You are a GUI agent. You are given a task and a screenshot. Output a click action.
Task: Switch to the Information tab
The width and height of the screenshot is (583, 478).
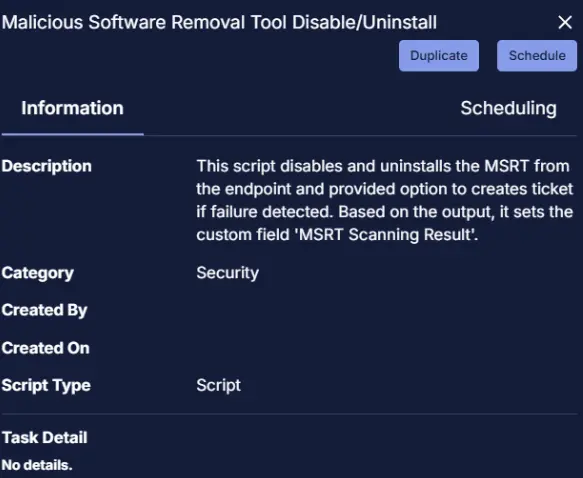[73, 108]
